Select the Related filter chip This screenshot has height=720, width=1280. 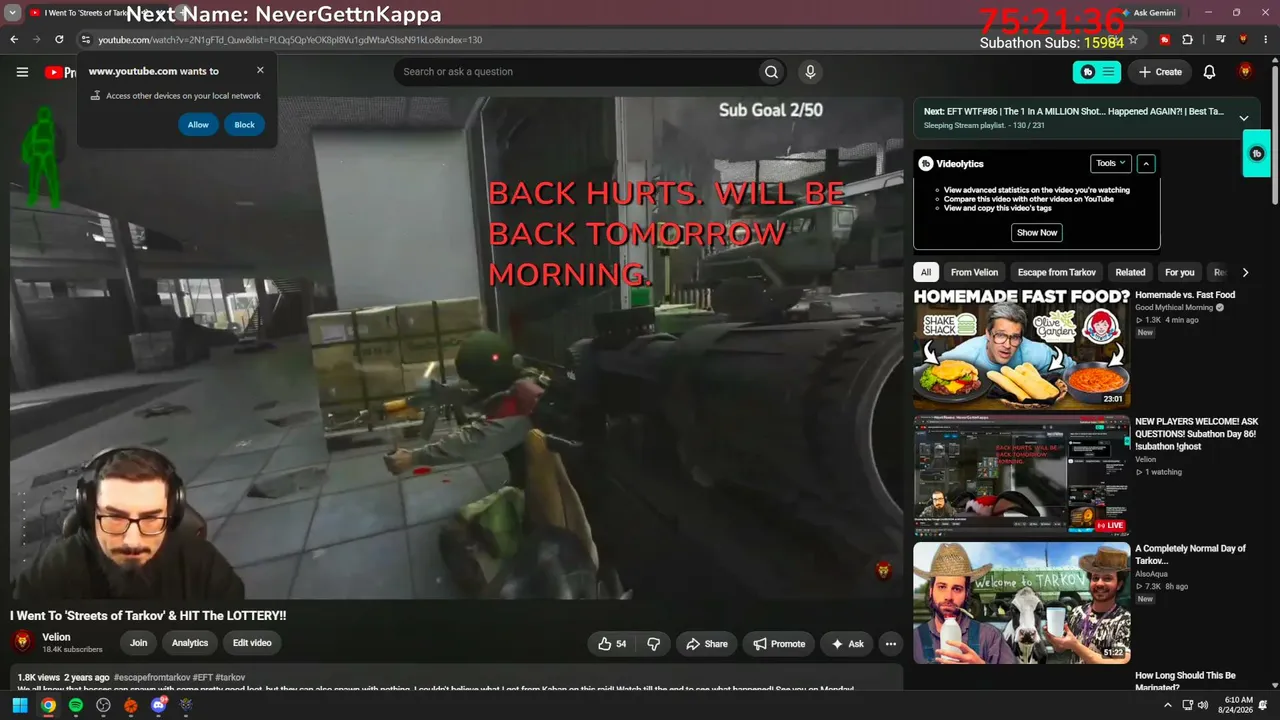[1130, 272]
